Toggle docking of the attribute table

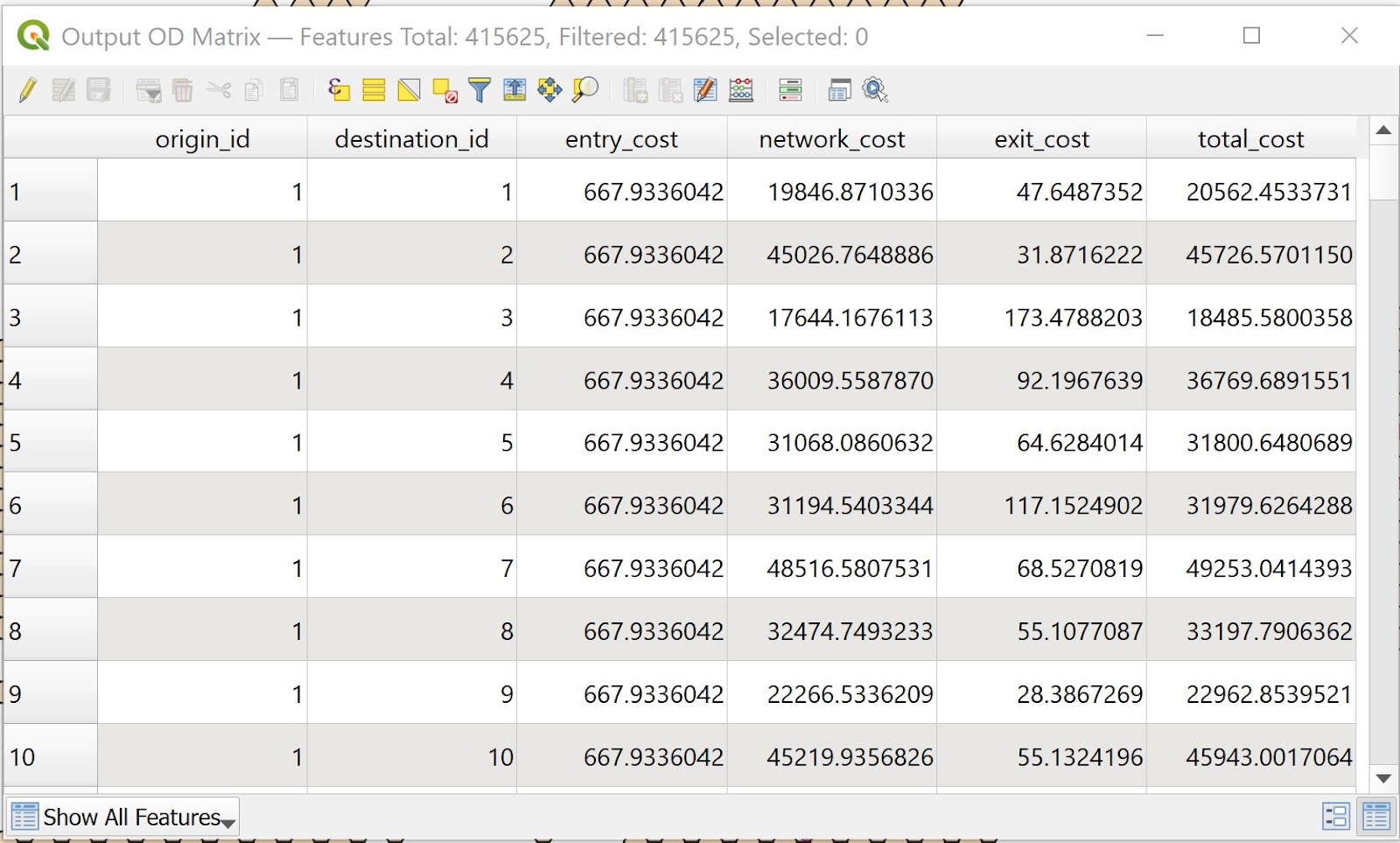[839, 90]
